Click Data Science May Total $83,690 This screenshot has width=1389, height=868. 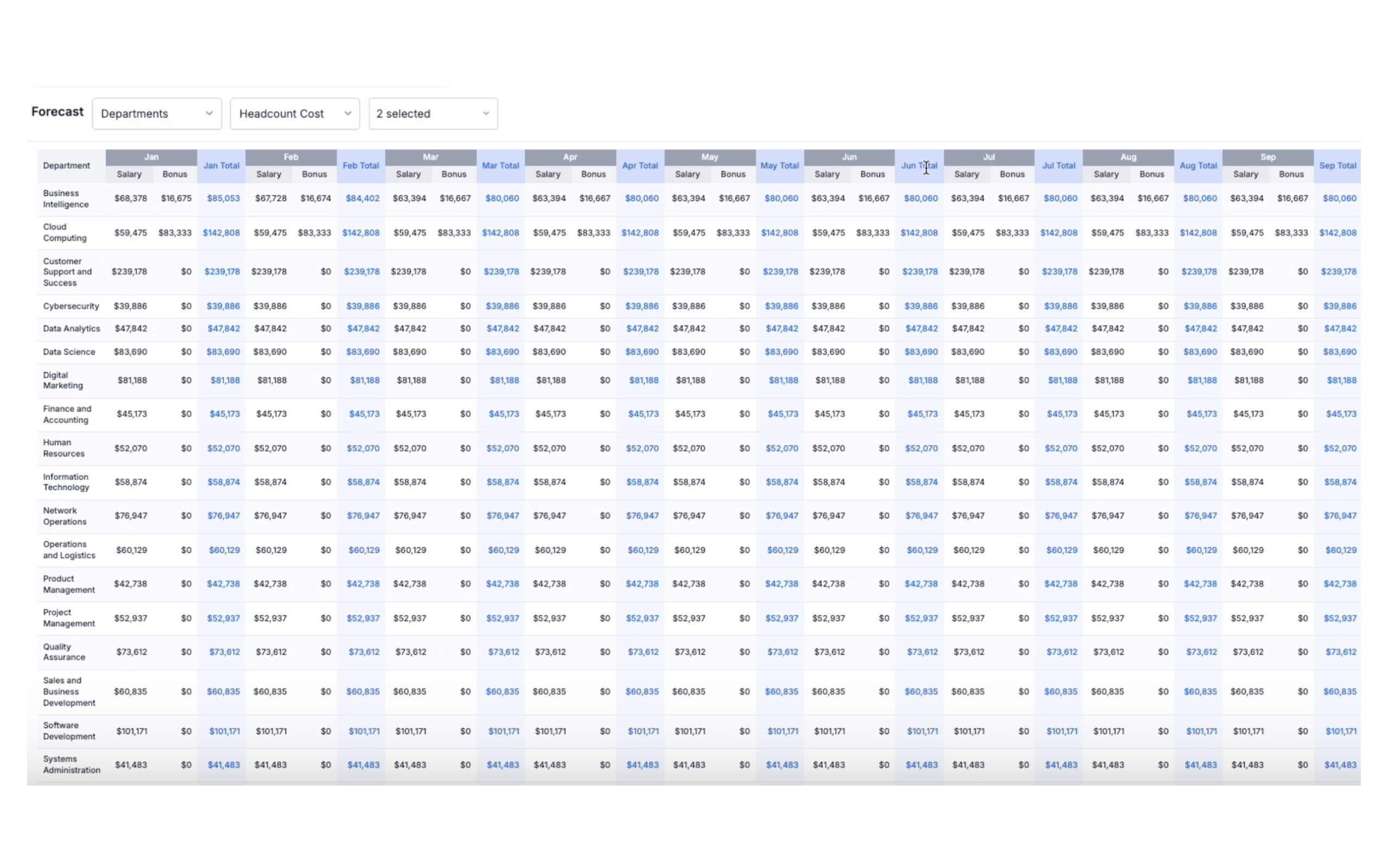click(x=781, y=352)
